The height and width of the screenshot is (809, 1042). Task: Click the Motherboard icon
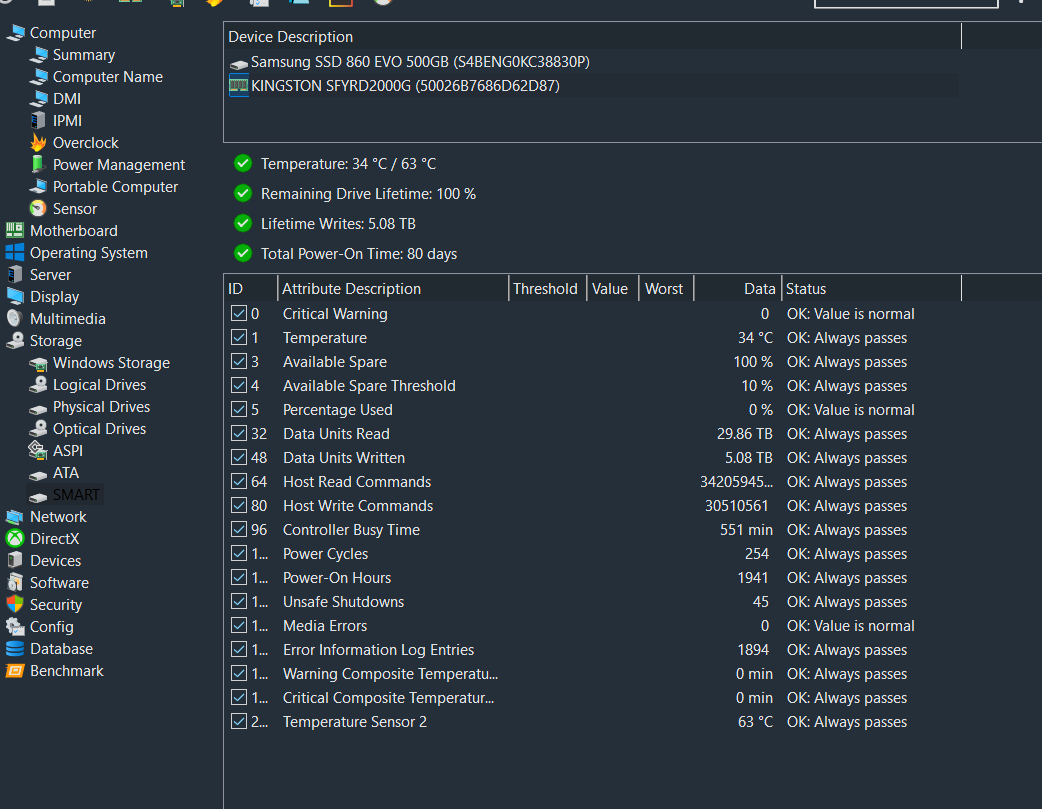pyautogui.click(x=15, y=230)
